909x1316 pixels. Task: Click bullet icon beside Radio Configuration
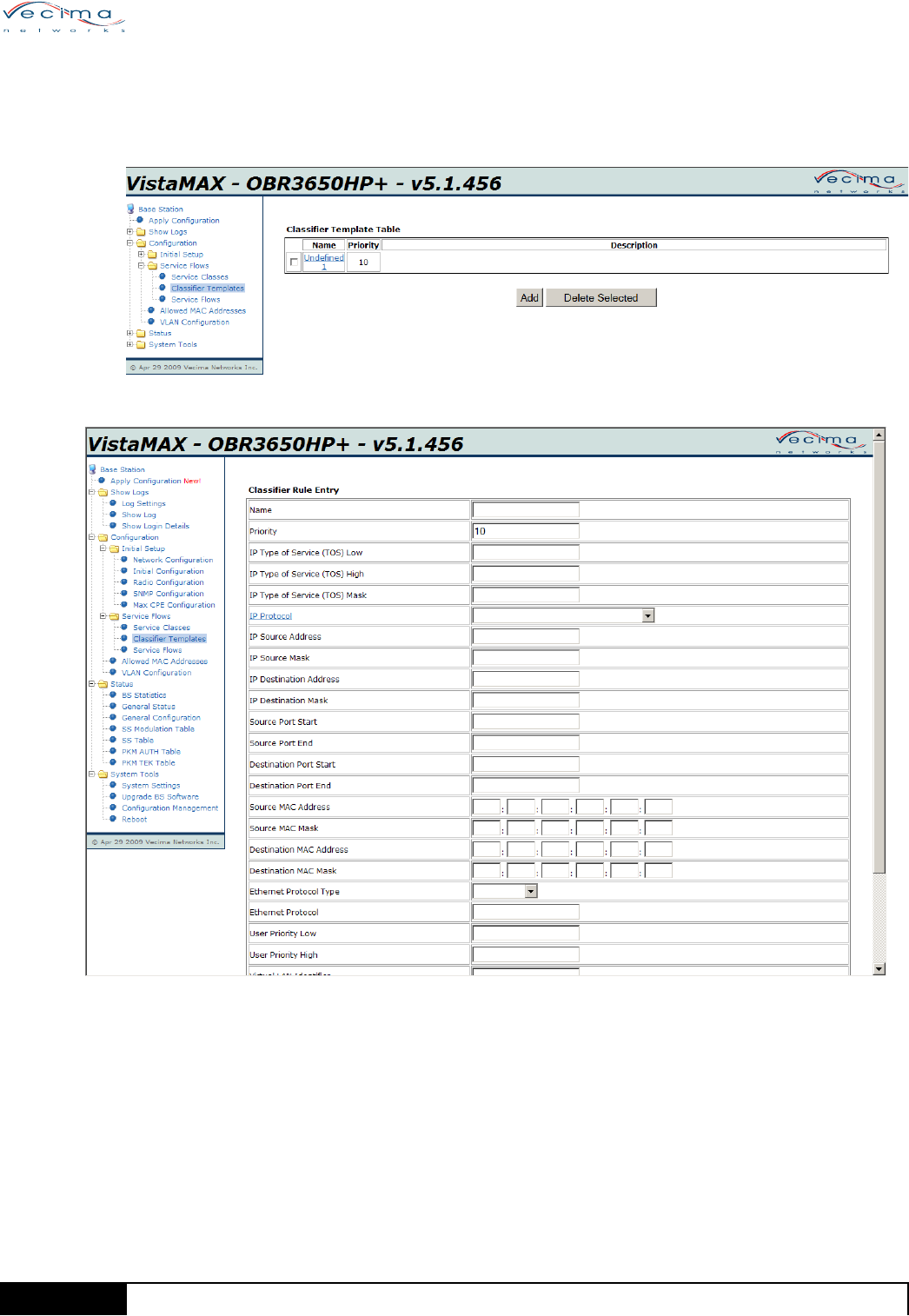124,582
